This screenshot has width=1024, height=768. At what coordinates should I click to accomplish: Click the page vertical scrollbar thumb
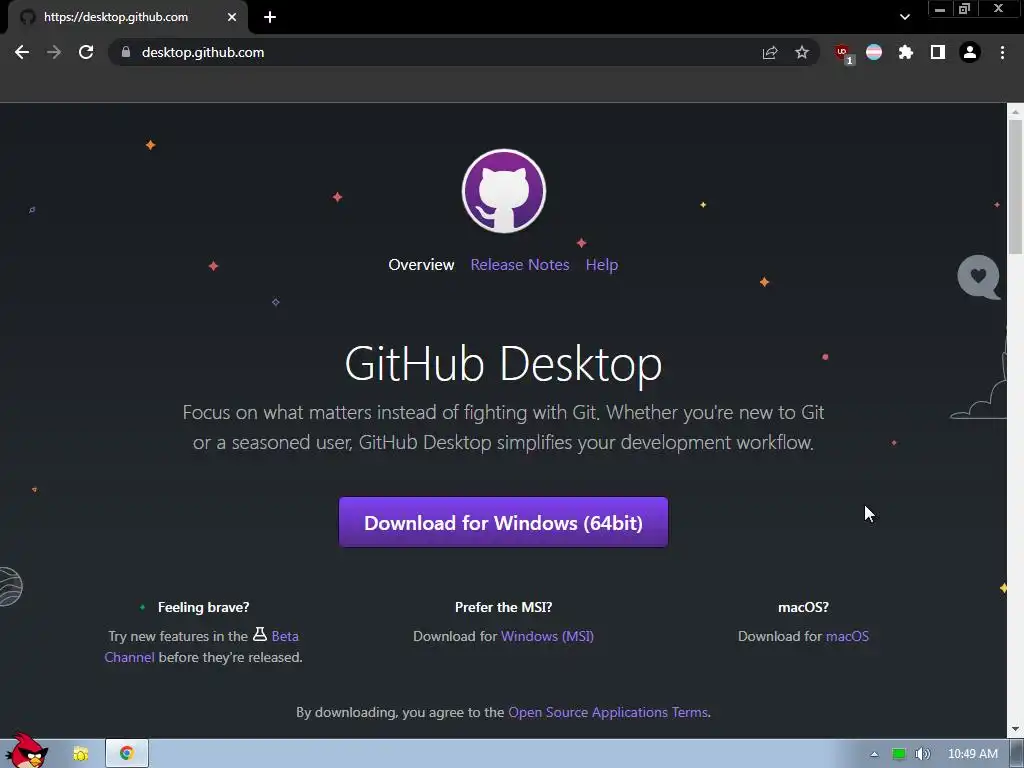coord(1015,186)
